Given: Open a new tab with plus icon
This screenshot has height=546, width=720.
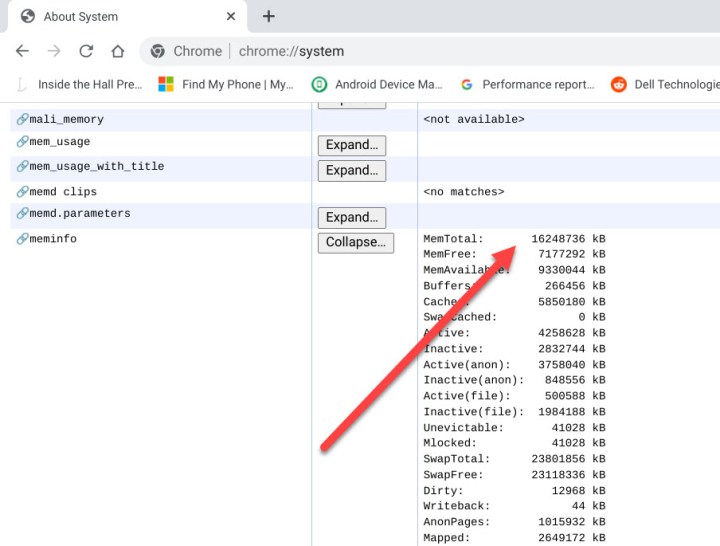Looking at the screenshot, I should (x=269, y=17).
